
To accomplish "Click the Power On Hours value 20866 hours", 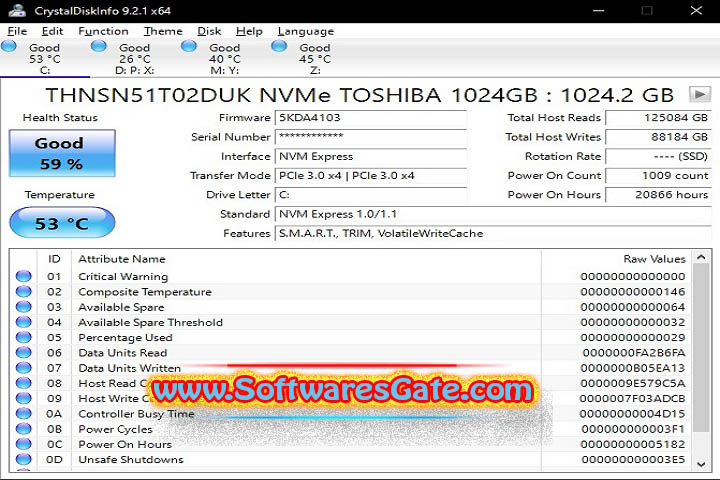I will pyautogui.click(x=658, y=195).
